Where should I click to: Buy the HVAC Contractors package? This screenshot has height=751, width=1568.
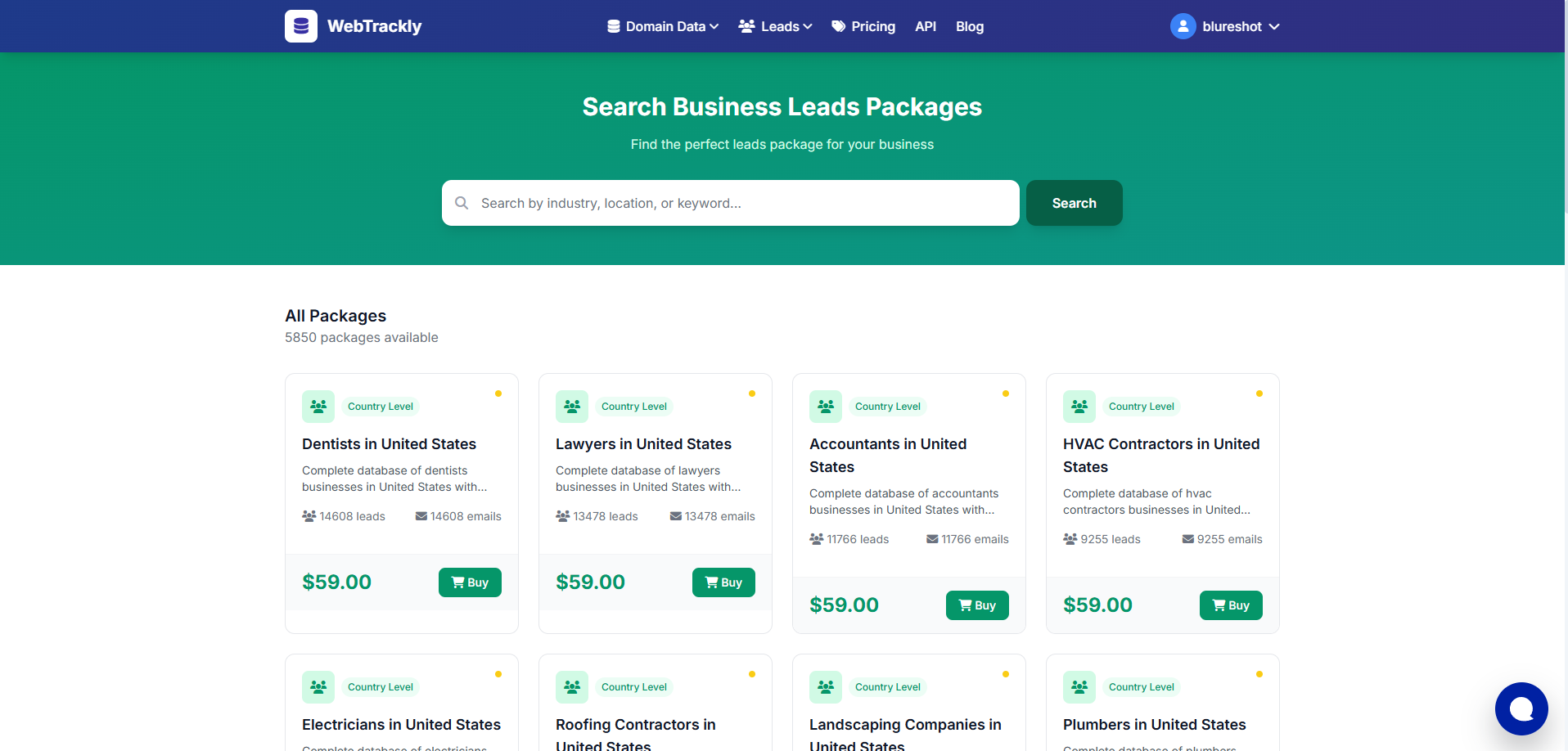(1231, 605)
